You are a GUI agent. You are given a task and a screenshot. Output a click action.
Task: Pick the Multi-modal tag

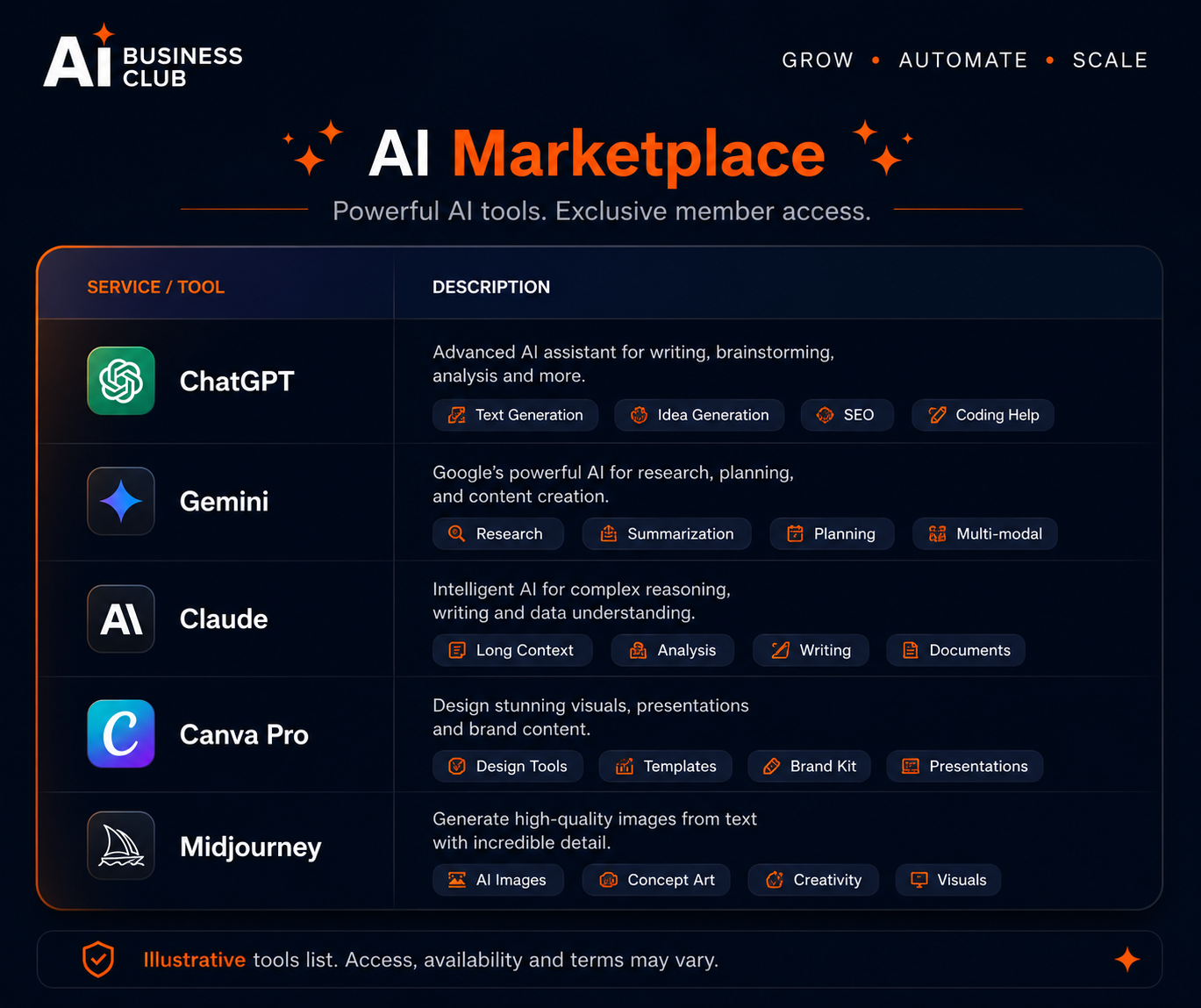984,533
